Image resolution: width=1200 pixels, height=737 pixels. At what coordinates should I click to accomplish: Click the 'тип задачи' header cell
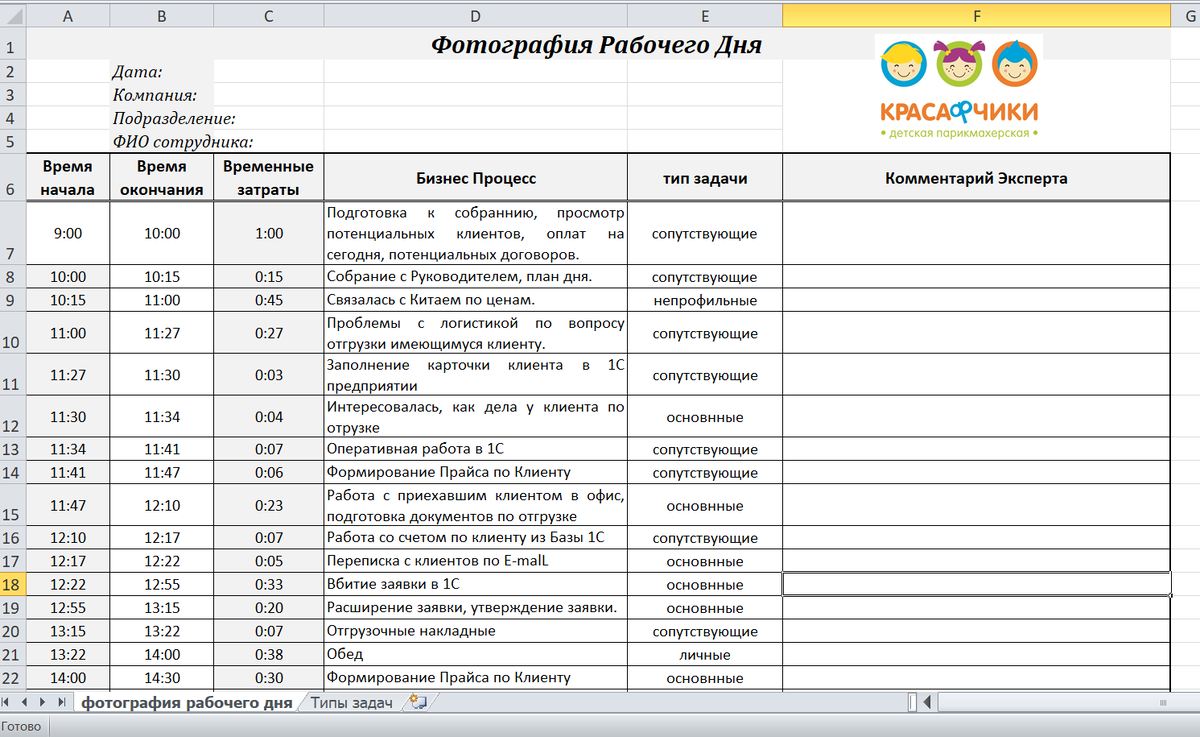(705, 178)
